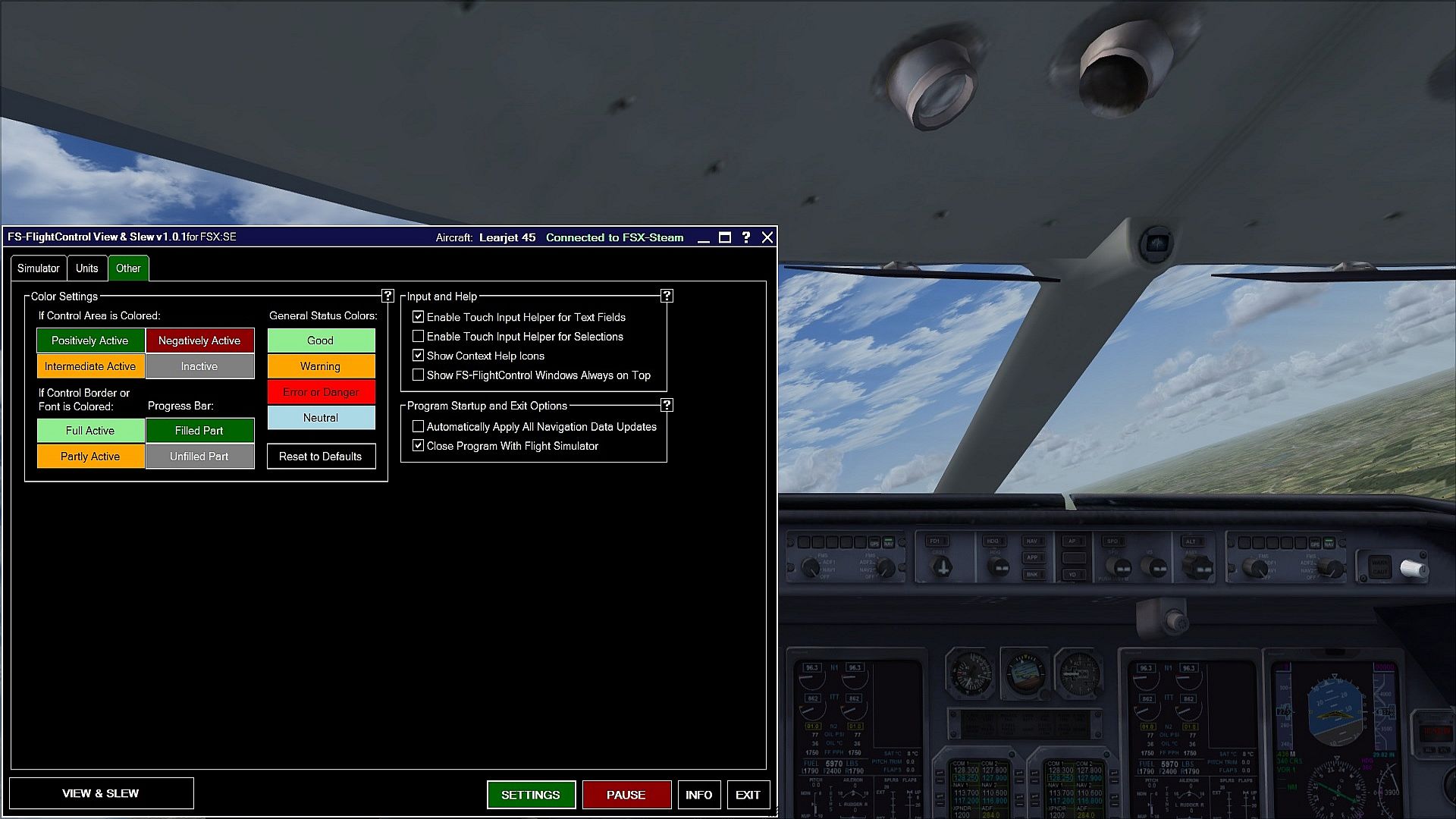
Task: Minimize the FS-FlightControl window
Action: pos(704,238)
